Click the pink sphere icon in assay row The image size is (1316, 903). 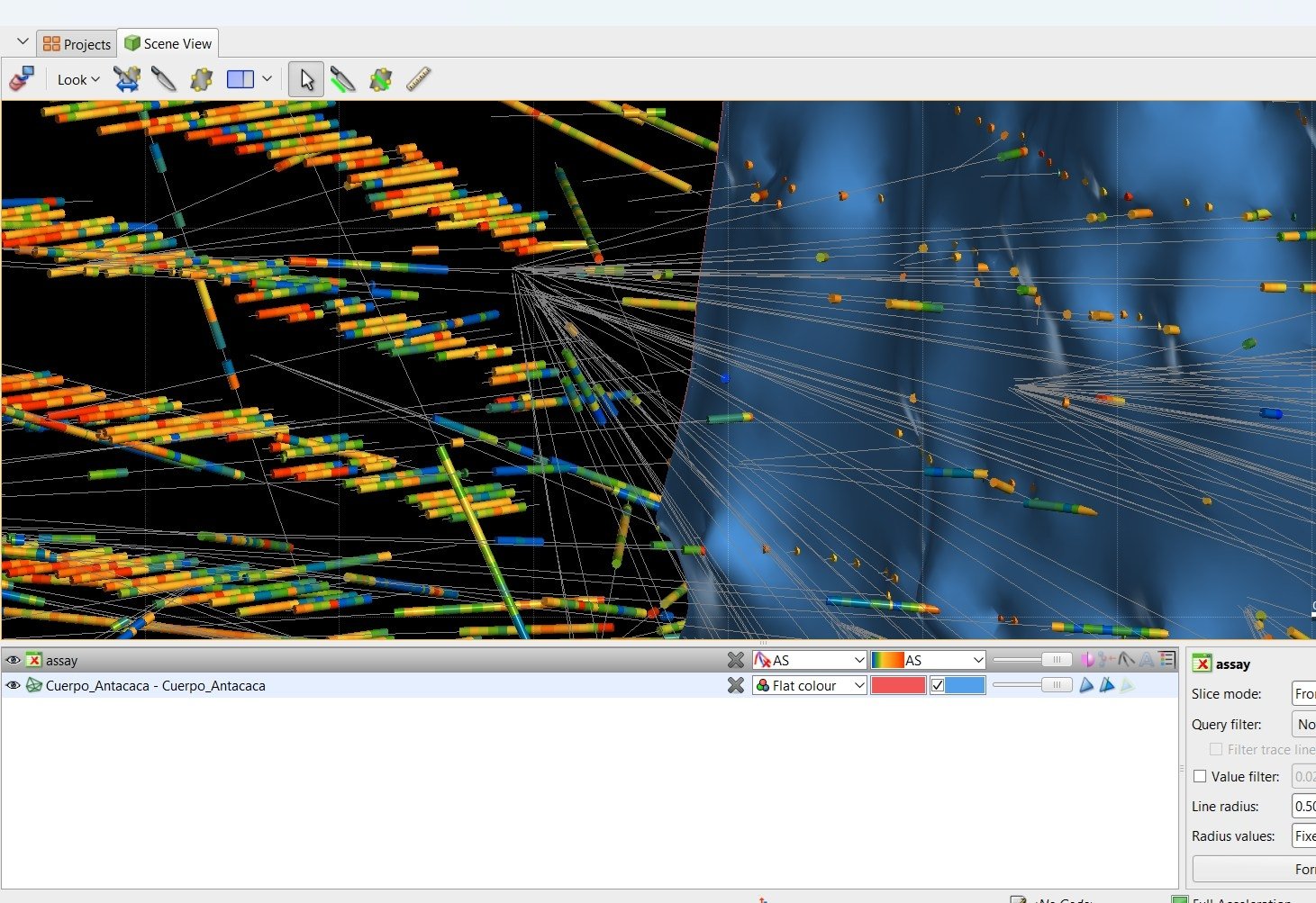click(x=1087, y=660)
